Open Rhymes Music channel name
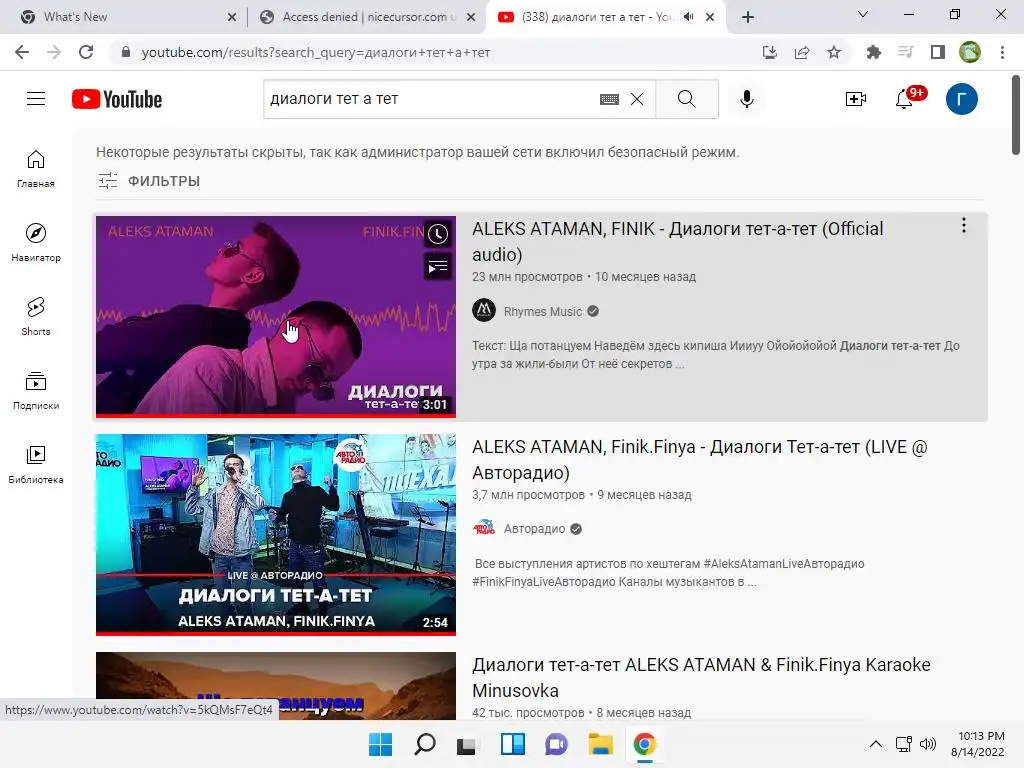The image size is (1024, 768). click(543, 312)
